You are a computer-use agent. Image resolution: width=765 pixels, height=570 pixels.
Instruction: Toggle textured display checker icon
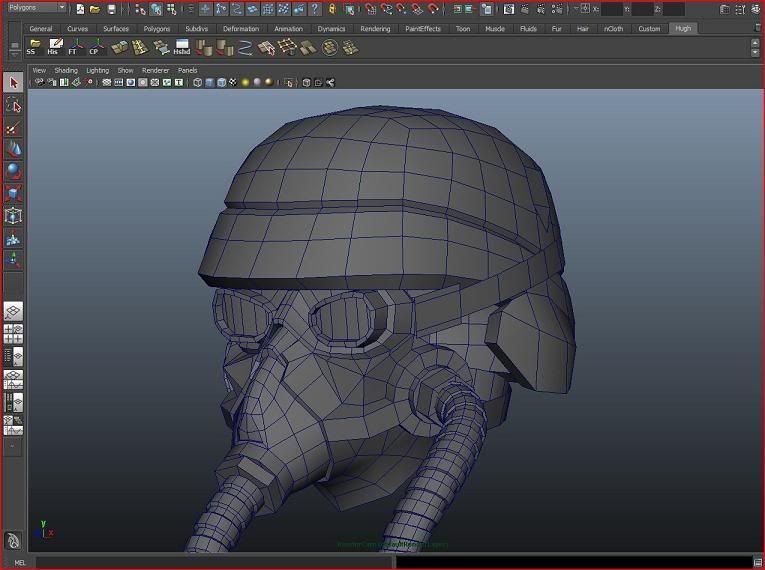point(233,82)
